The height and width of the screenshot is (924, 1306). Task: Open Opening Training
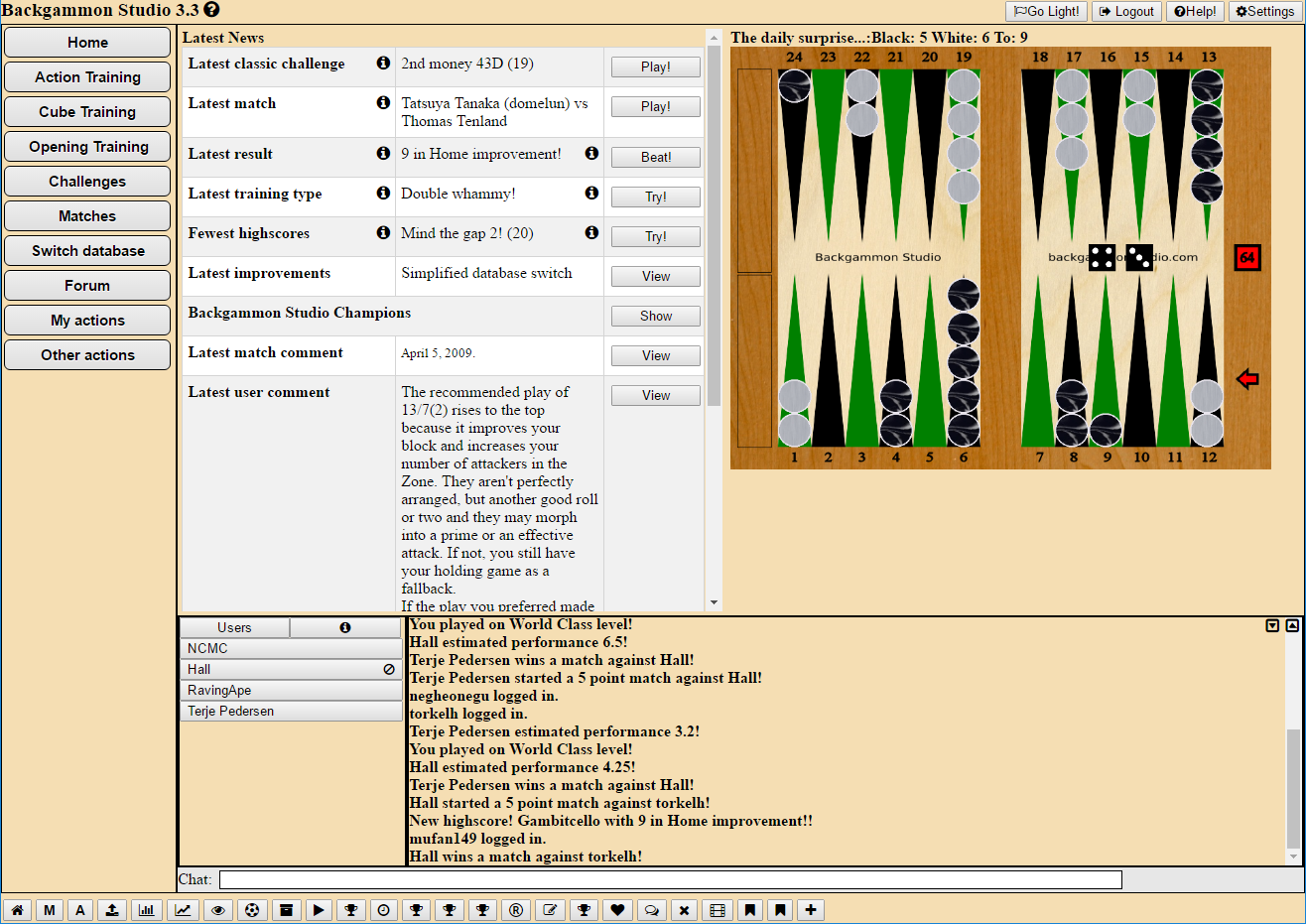pyautogui.click(x=87, y=146)
